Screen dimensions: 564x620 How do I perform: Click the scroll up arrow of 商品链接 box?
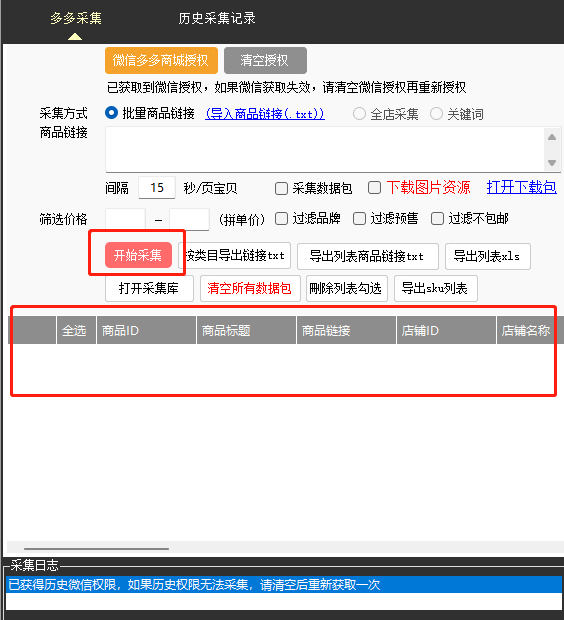[x=552, y=137]
